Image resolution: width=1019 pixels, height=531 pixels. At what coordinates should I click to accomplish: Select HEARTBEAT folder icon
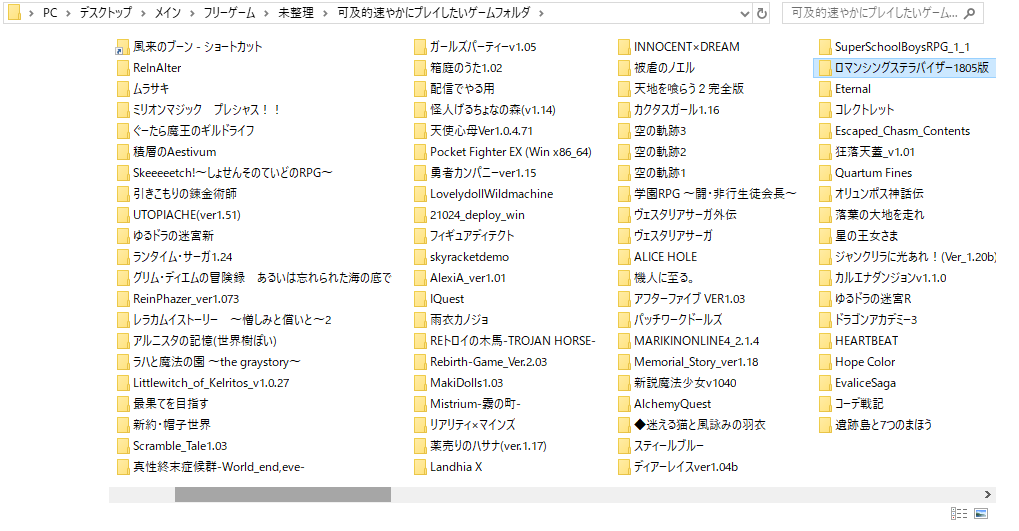coord(825,341)
